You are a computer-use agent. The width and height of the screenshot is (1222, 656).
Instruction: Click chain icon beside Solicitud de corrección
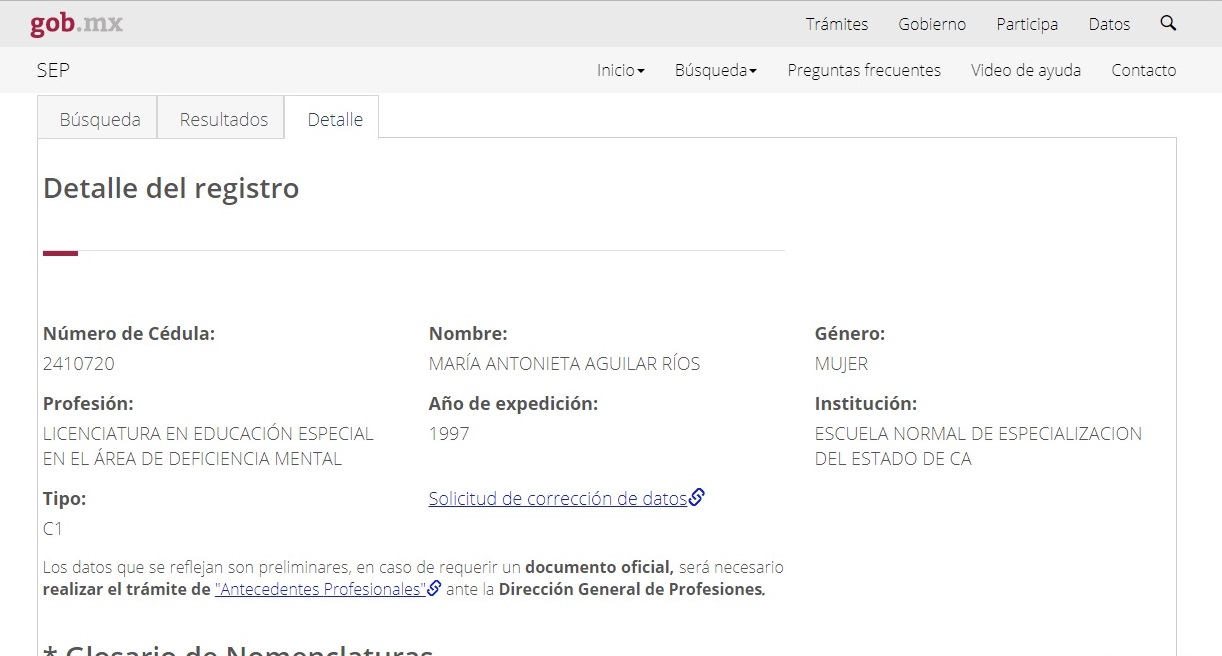[697, 497]
